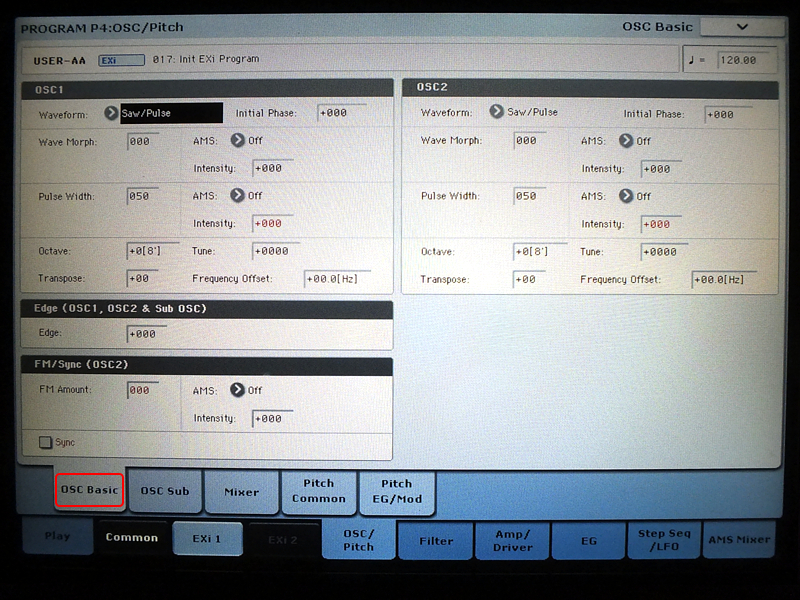Select OSC1 Initial Phase value field

(341, 113)
